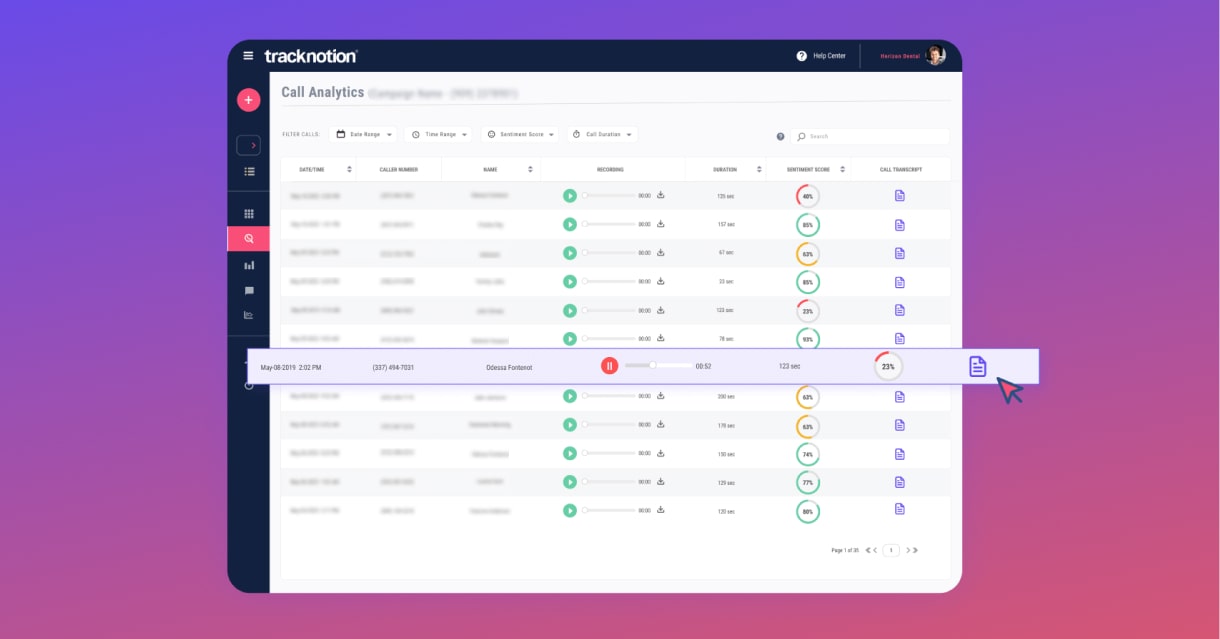Image resolution: width=1220 pixels, height=639 pixels.
Task: Open transcript for the 67 sec call
Action: tap(899, 253)
